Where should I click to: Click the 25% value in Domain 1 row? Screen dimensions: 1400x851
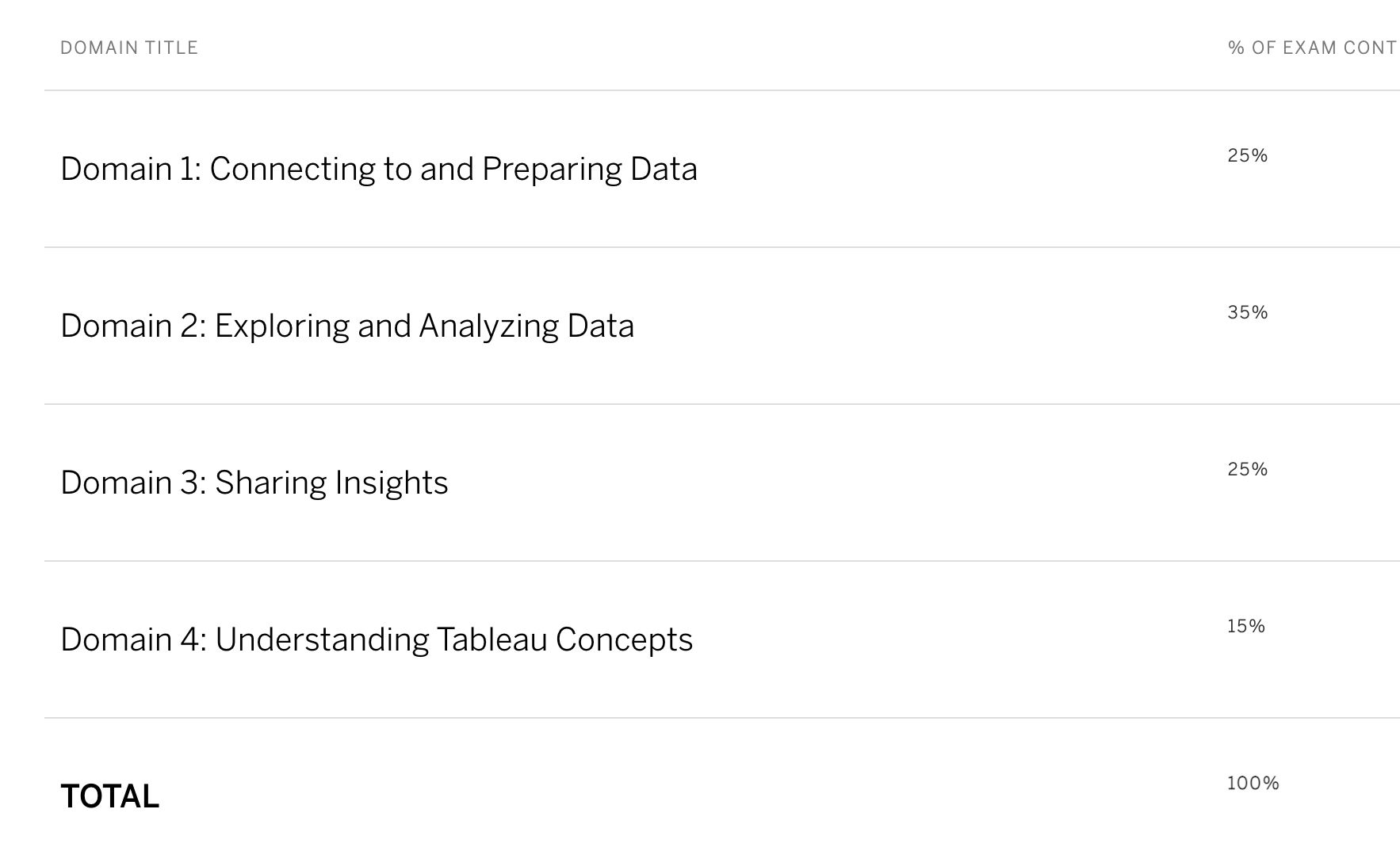click(1248, 156)
